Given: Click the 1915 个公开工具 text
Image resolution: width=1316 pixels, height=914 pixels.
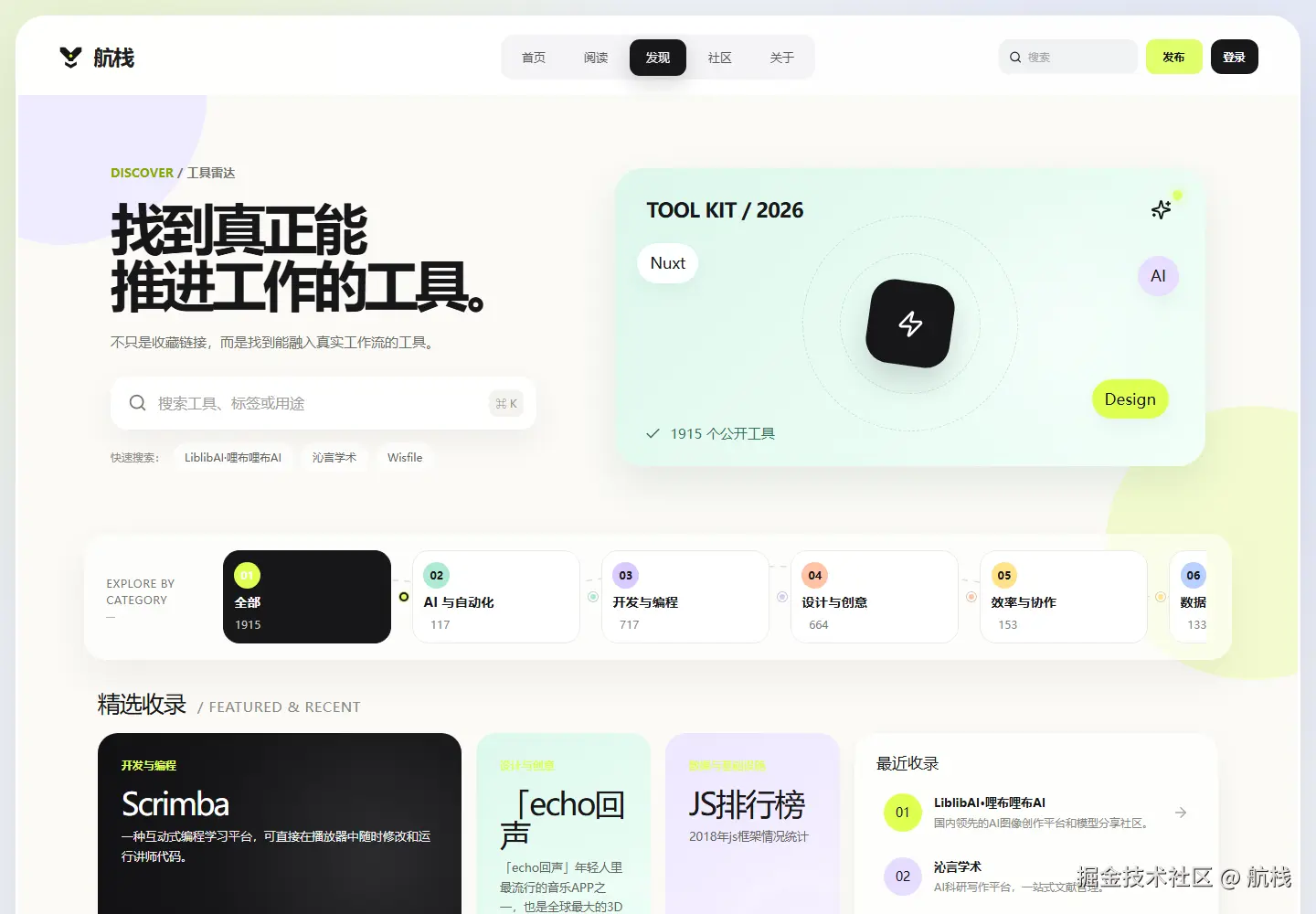Looking at the screenshot, I should [x=723, y=433].
